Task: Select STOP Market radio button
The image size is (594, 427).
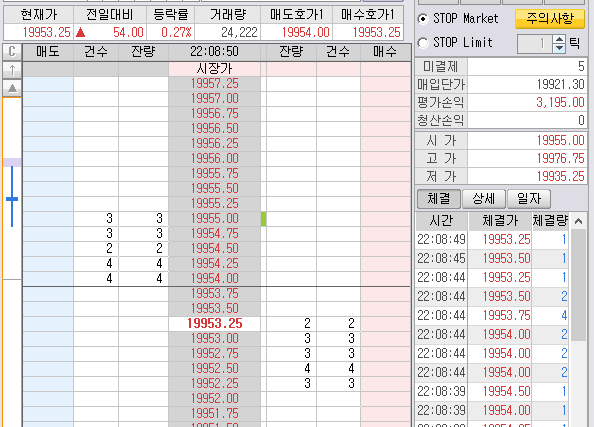Action: click(x=423, y=19)
